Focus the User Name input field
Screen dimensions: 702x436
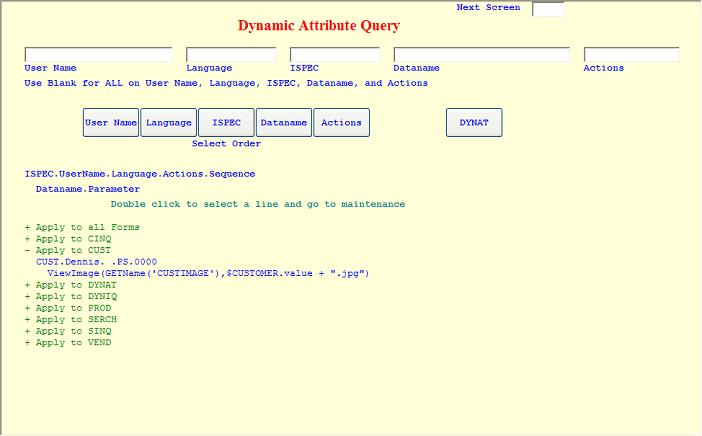(x=98, y=55)
